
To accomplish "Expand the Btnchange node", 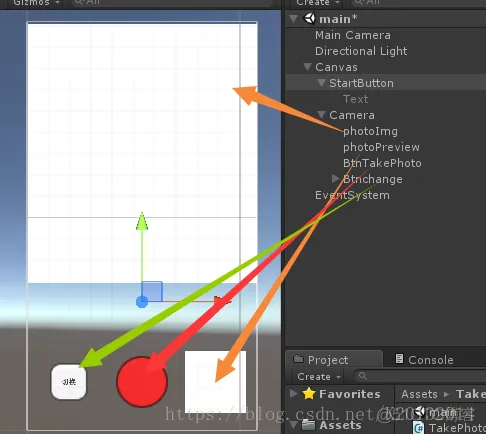I will coord(336,179).
